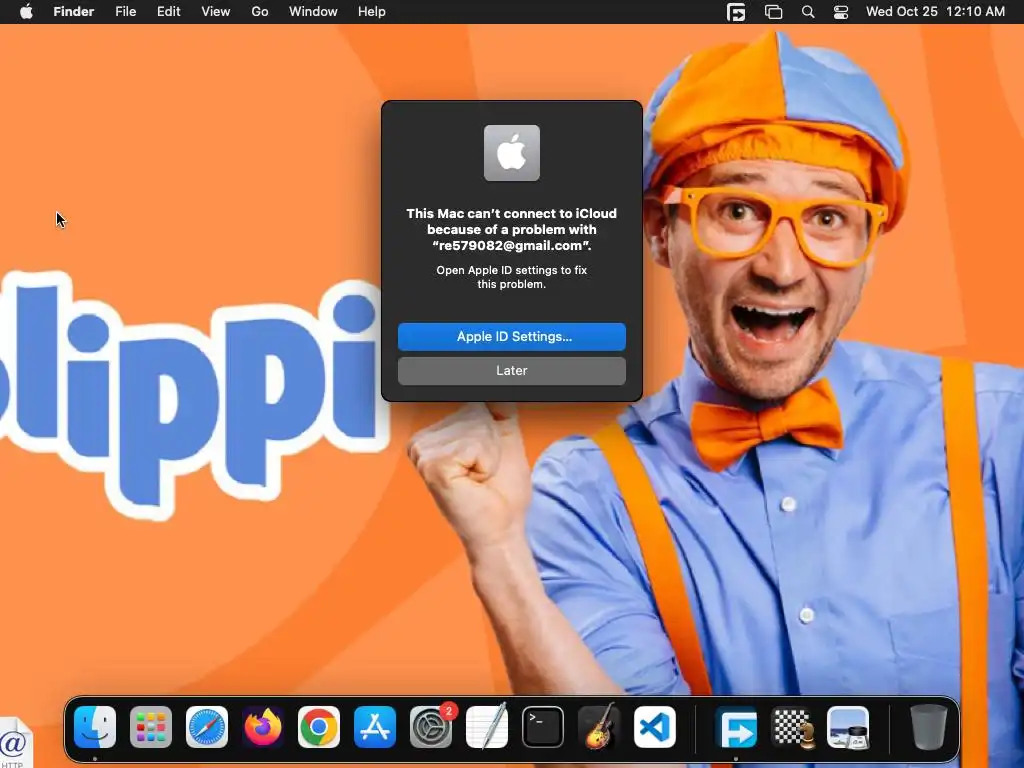Launch Firefox from the Dock
The height and width of the screenshot is (768, 1024).
[263, 727]
